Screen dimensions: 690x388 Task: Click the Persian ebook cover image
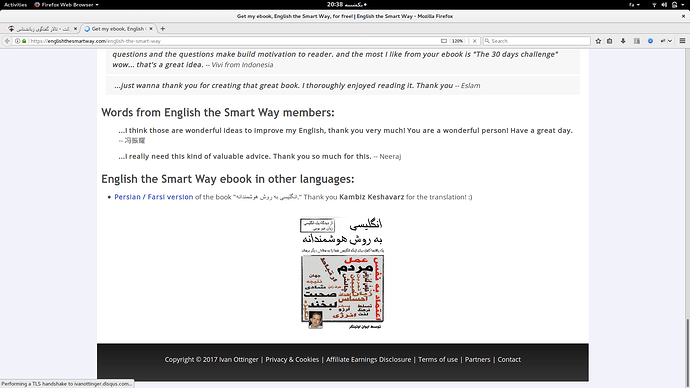pos(342,273)
